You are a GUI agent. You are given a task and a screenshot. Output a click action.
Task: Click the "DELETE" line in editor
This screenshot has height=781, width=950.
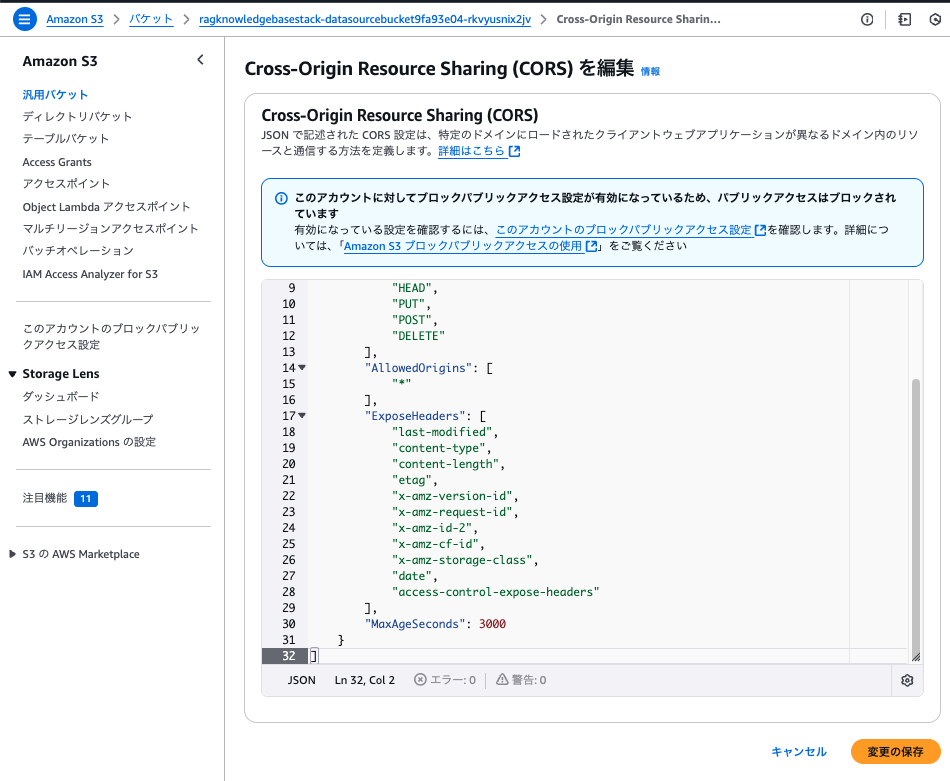coord(418,336)
